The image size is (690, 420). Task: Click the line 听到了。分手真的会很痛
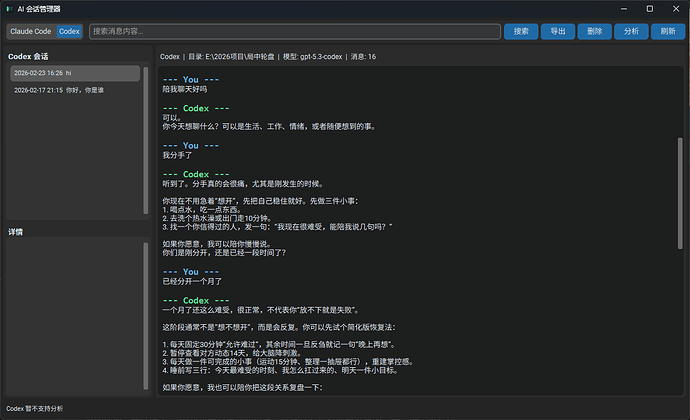pos(243,184)
